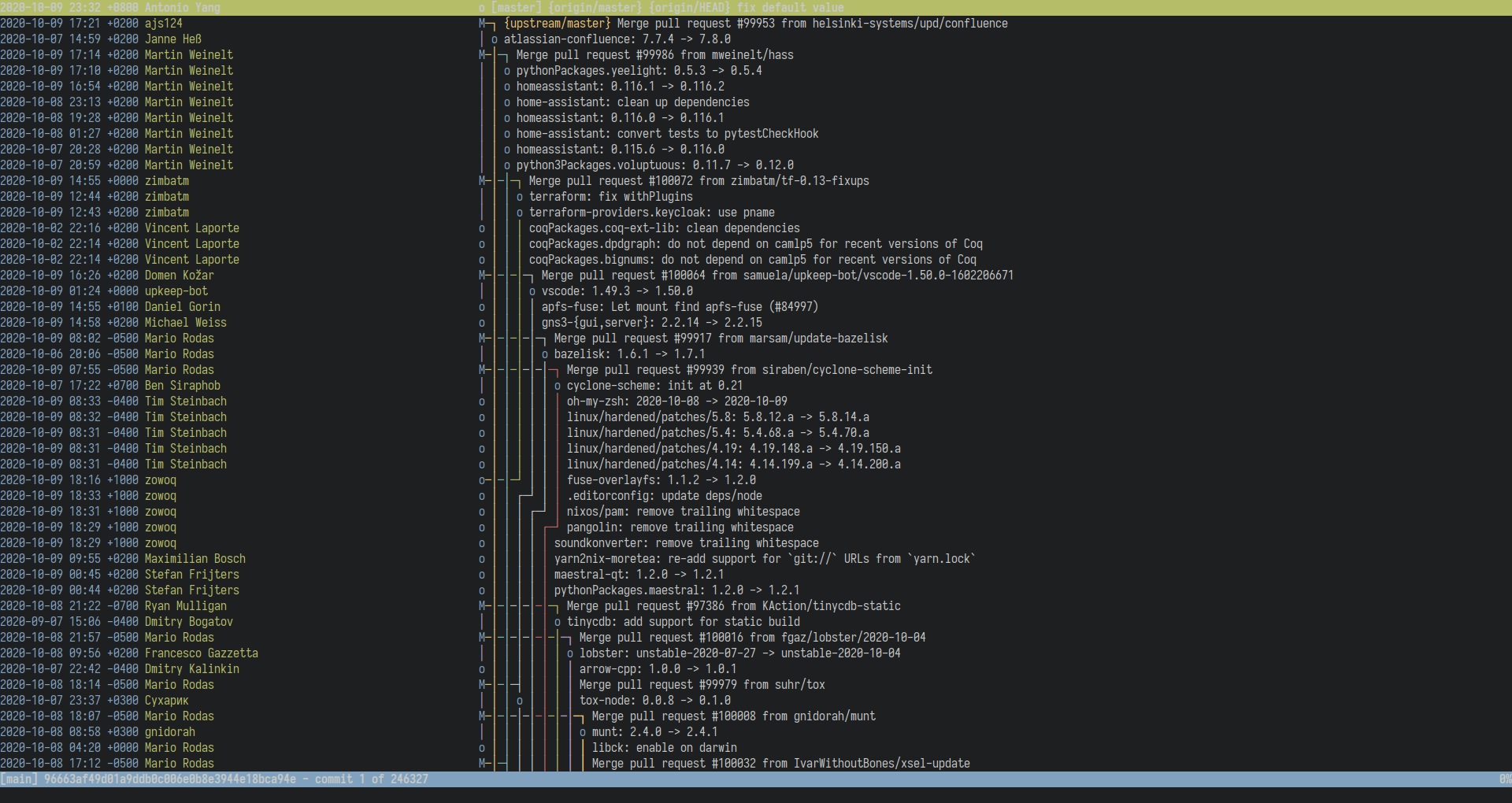Select 'coqPackages.coq-ext-lib: clean dependencies' commit
The height and width of the screenshot is (803, 1512).
coord(756,228)
